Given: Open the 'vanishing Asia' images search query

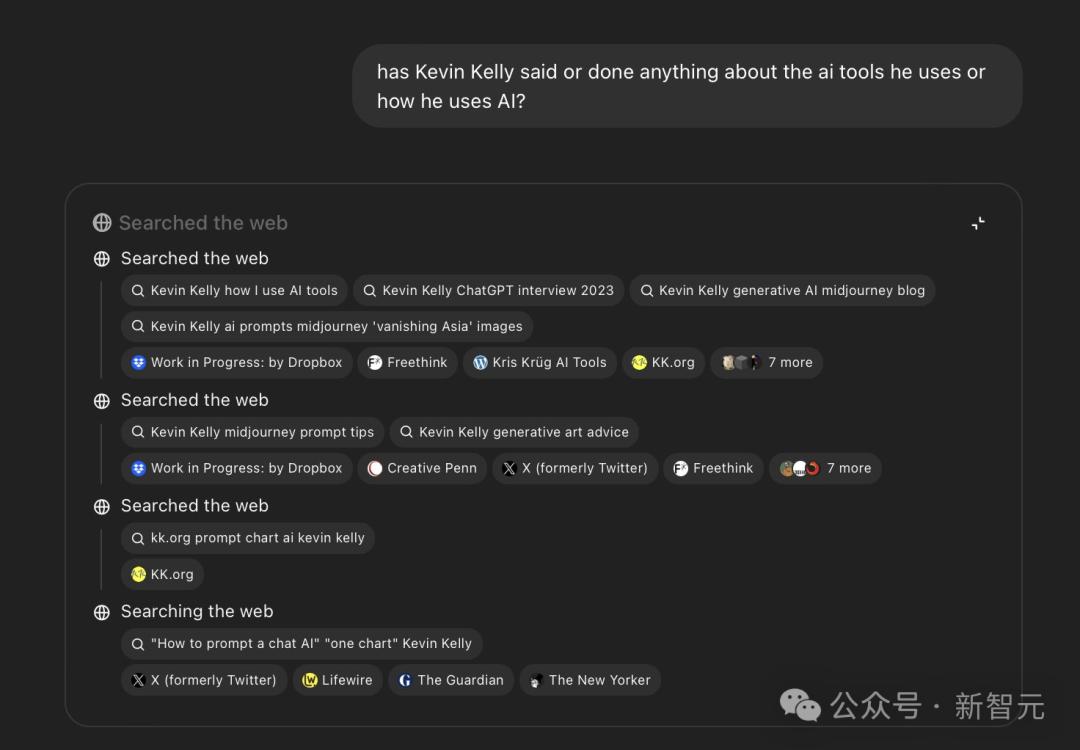Looking at the screenshot, I should pos(327,326).
